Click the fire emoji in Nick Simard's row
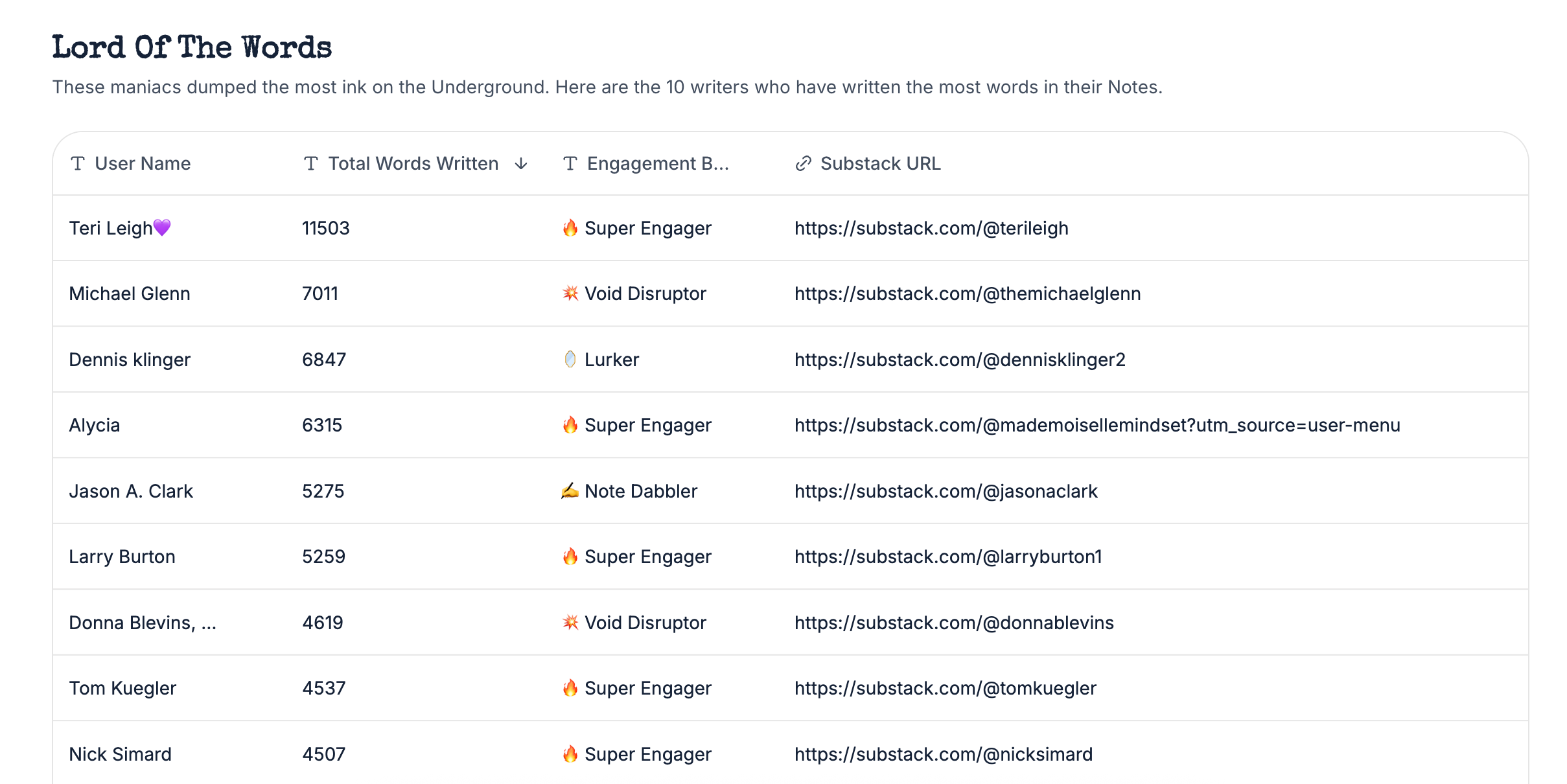This screenshot has width=1567, height=784. (x=570, y=754)
